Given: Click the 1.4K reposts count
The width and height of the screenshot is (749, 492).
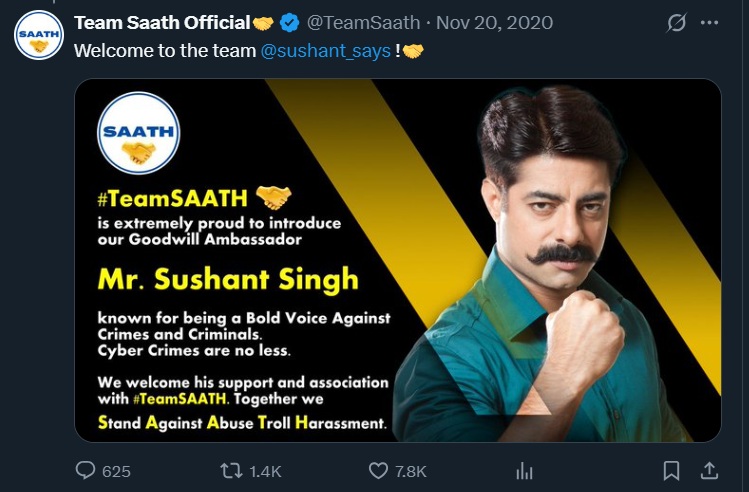Looking at the screenshot, I should [264, 471].
